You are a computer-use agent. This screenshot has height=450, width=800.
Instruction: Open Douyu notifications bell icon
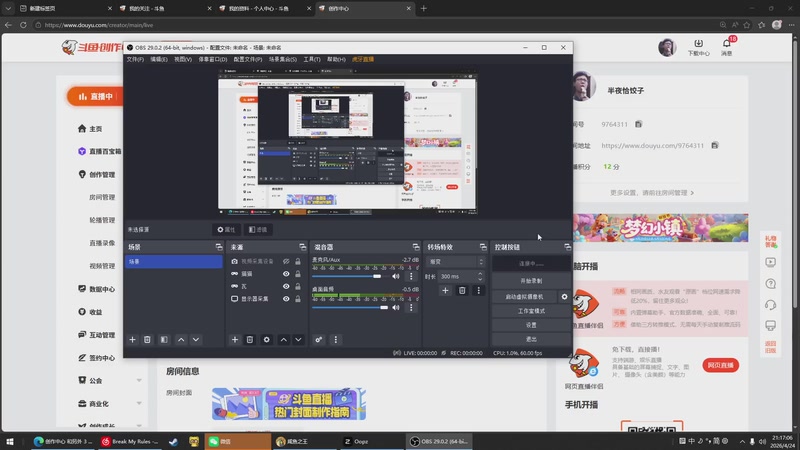[x=727, y=44]
